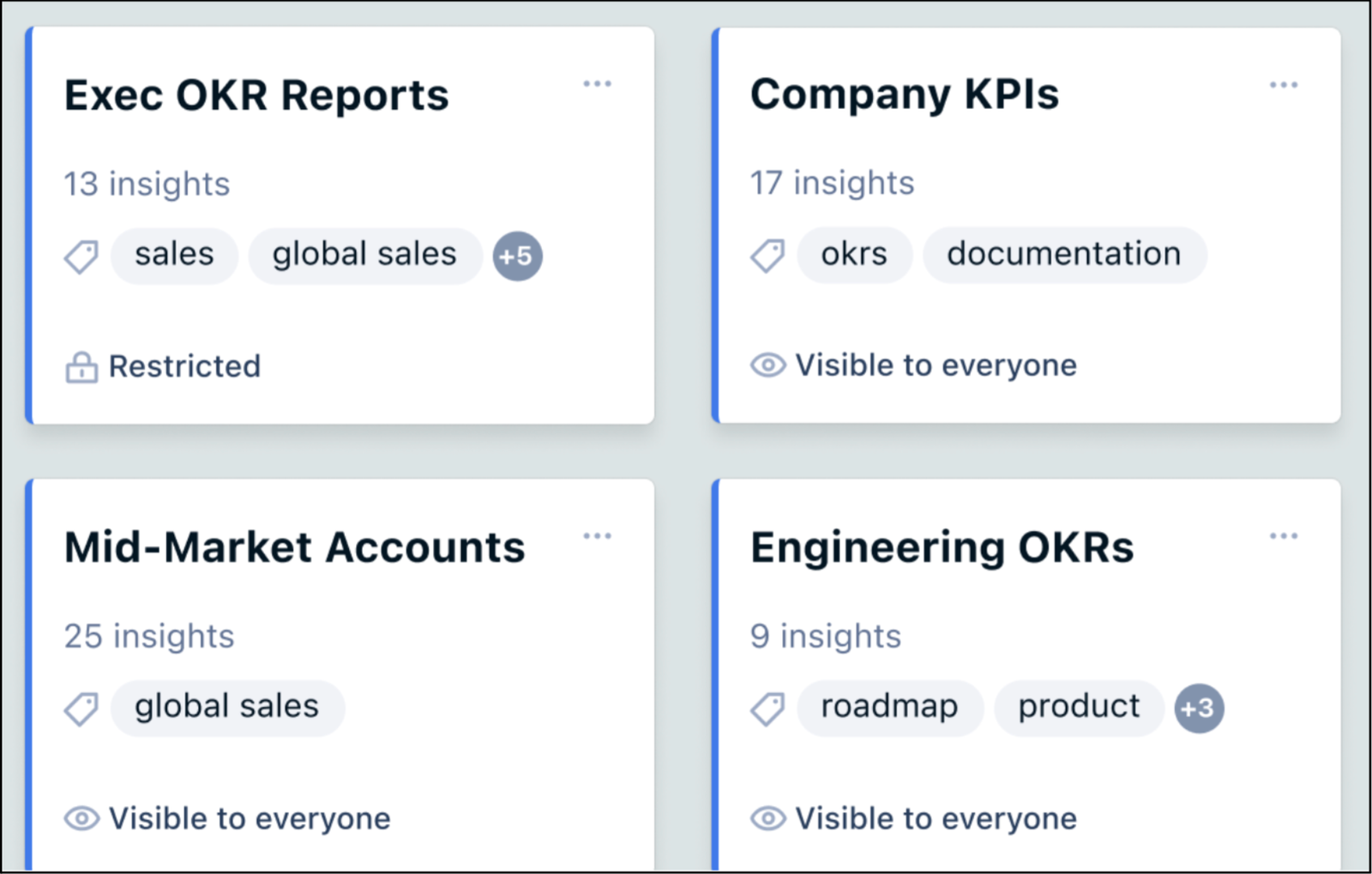Open the three-dot menu on Company KPIs
Viewport: 1372px width, 874px height.
(x=1284, y=83)
